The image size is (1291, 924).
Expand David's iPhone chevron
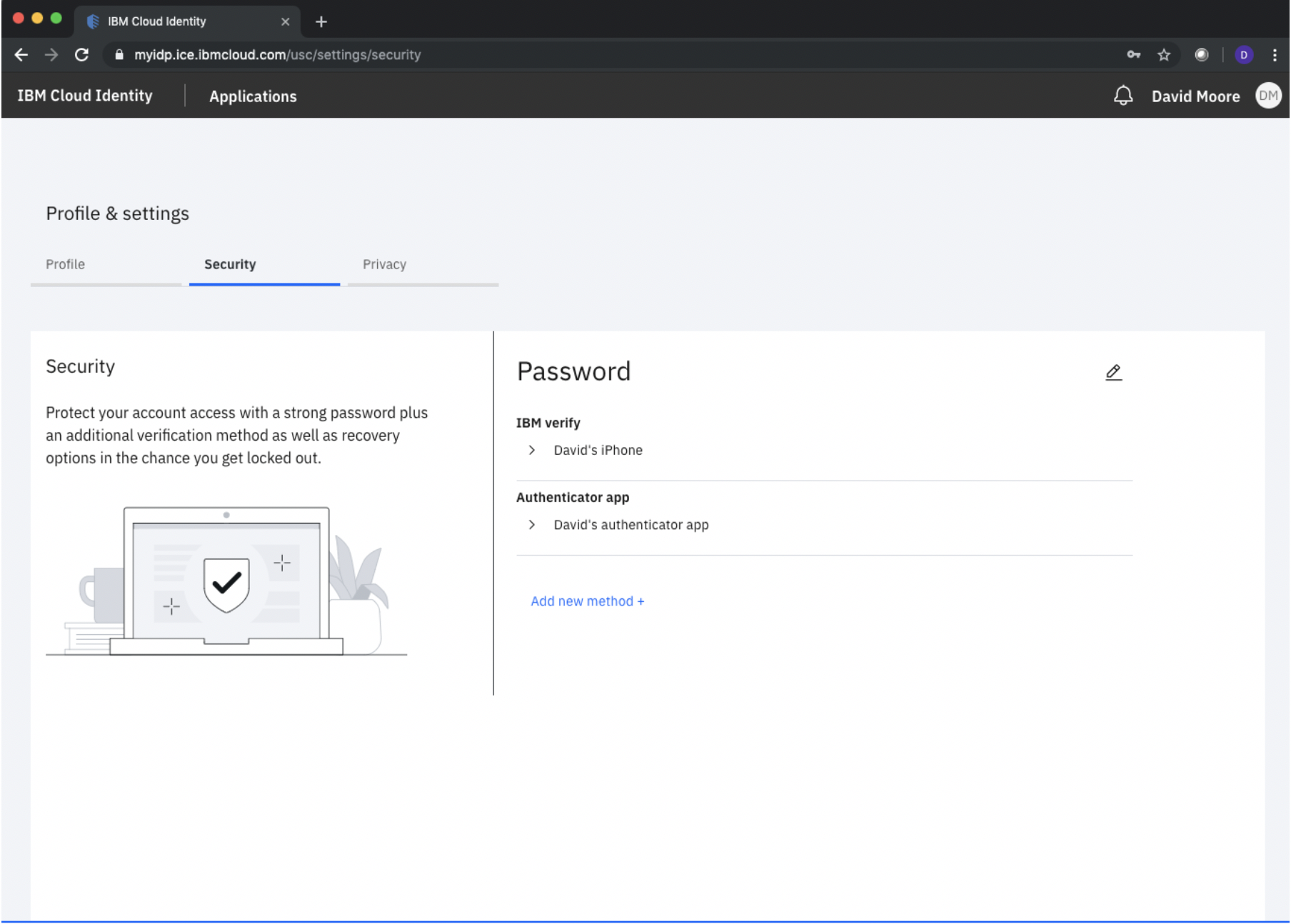531,450
